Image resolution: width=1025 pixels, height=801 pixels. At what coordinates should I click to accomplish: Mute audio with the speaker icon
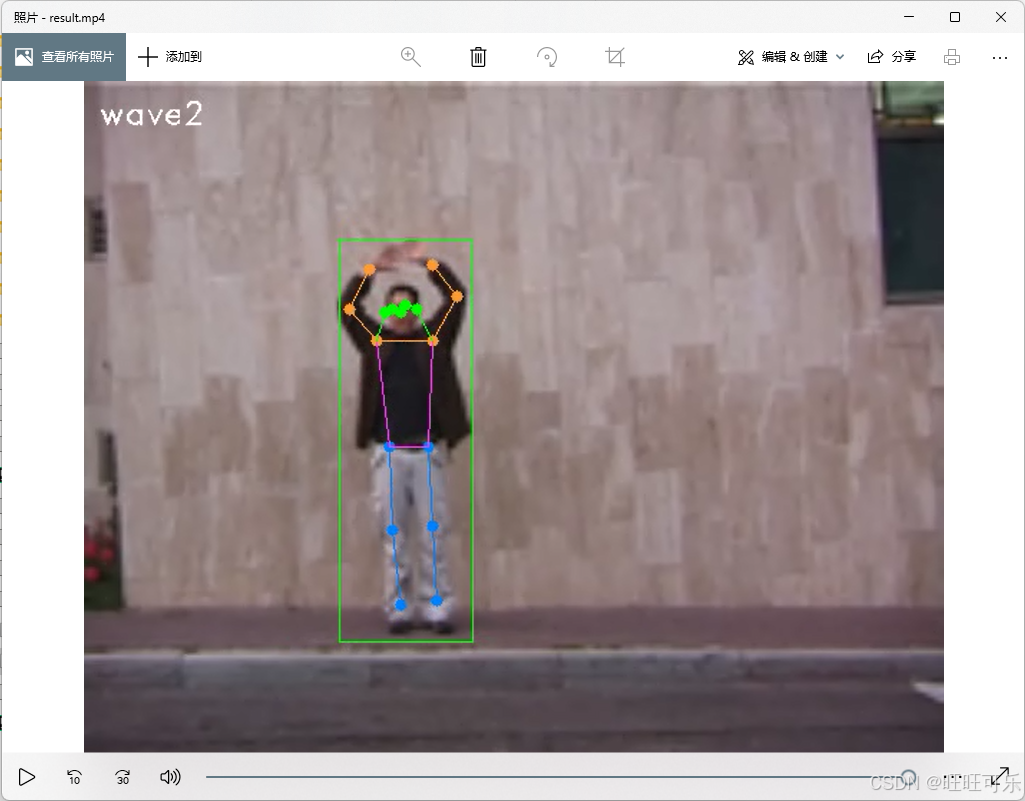[170, 777]
